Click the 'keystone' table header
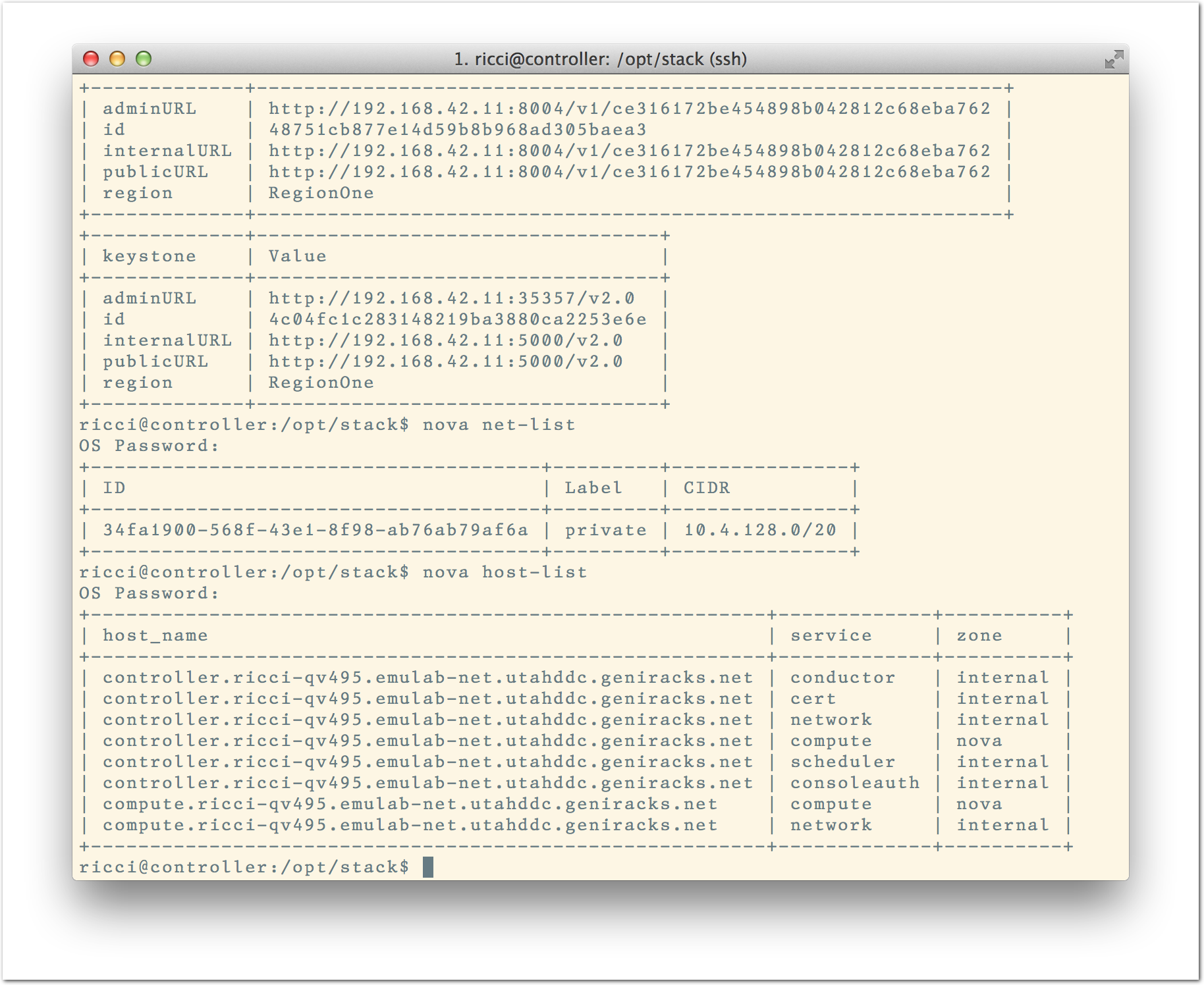 [x=150, y=257]
